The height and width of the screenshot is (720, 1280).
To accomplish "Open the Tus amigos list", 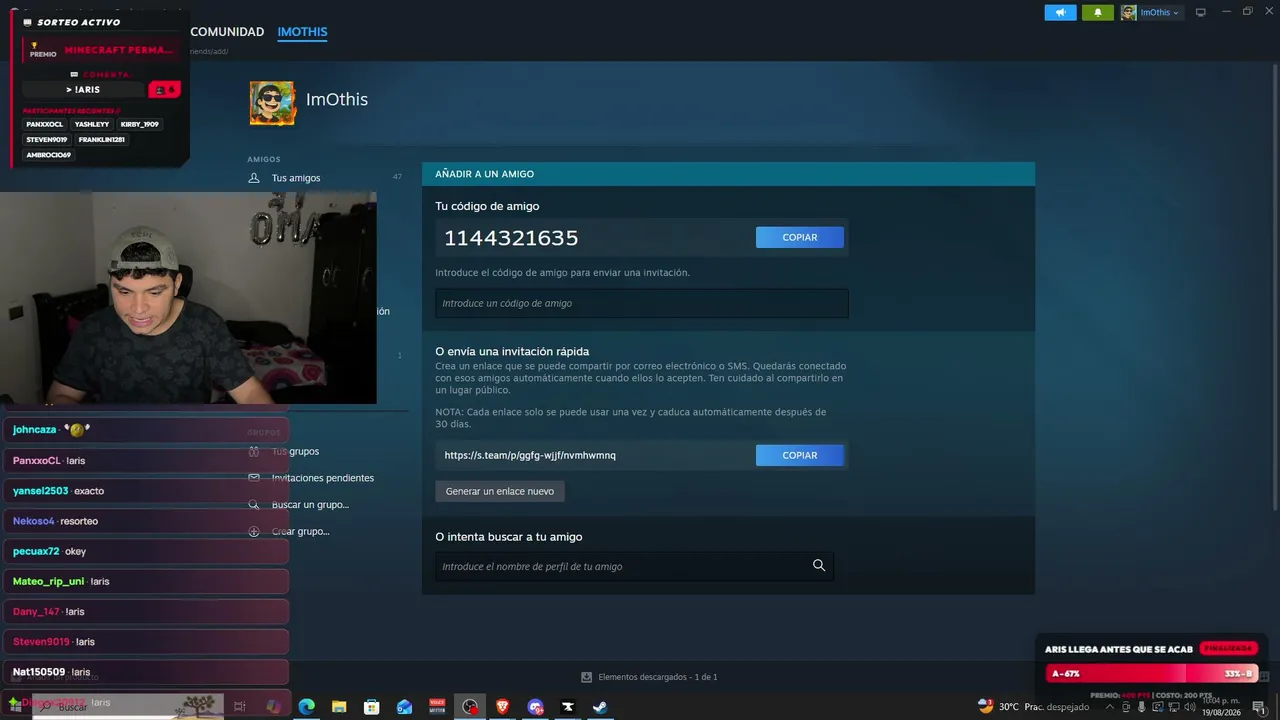I will click(296, 178).
